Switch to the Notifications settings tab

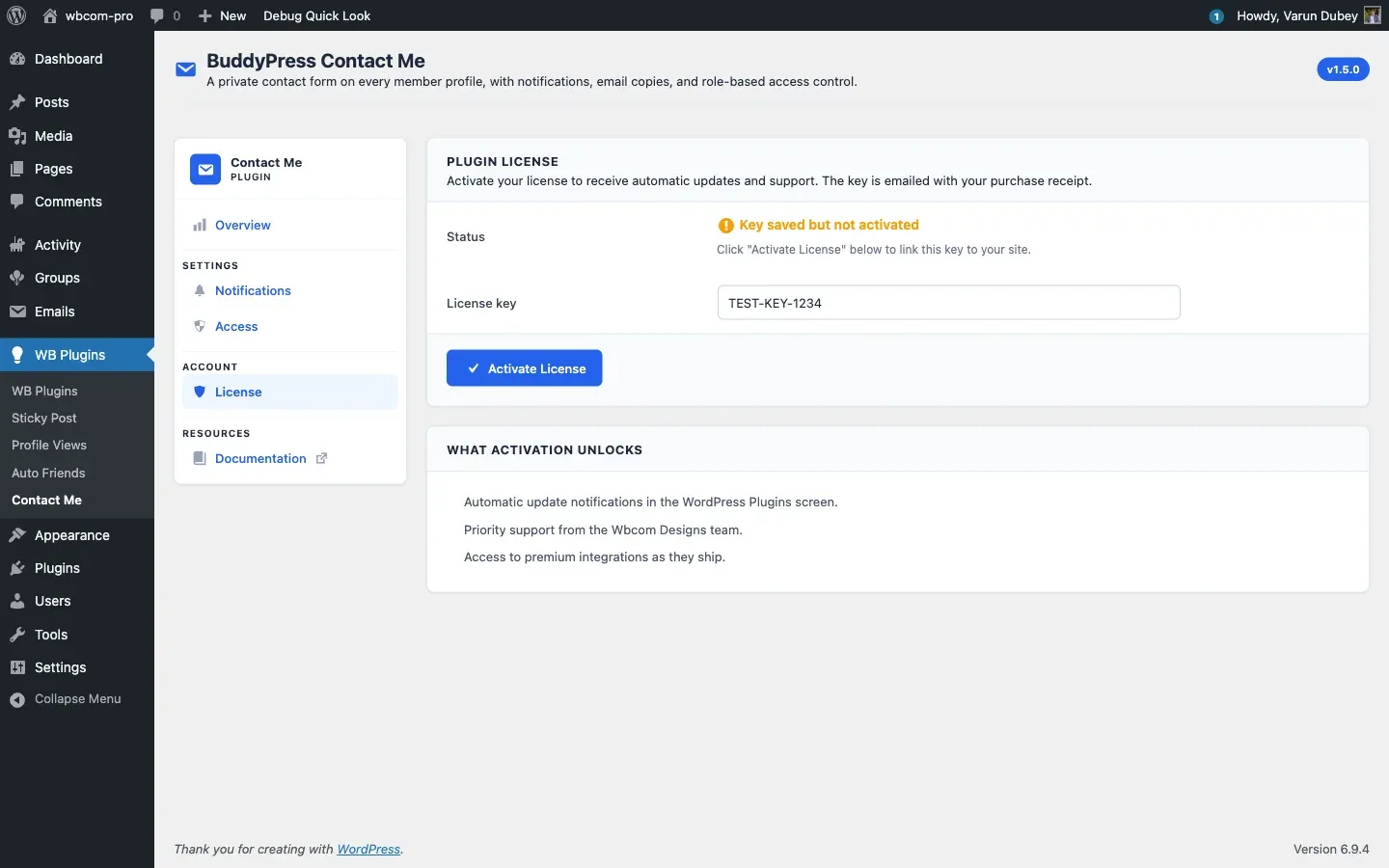coord(289,290)
